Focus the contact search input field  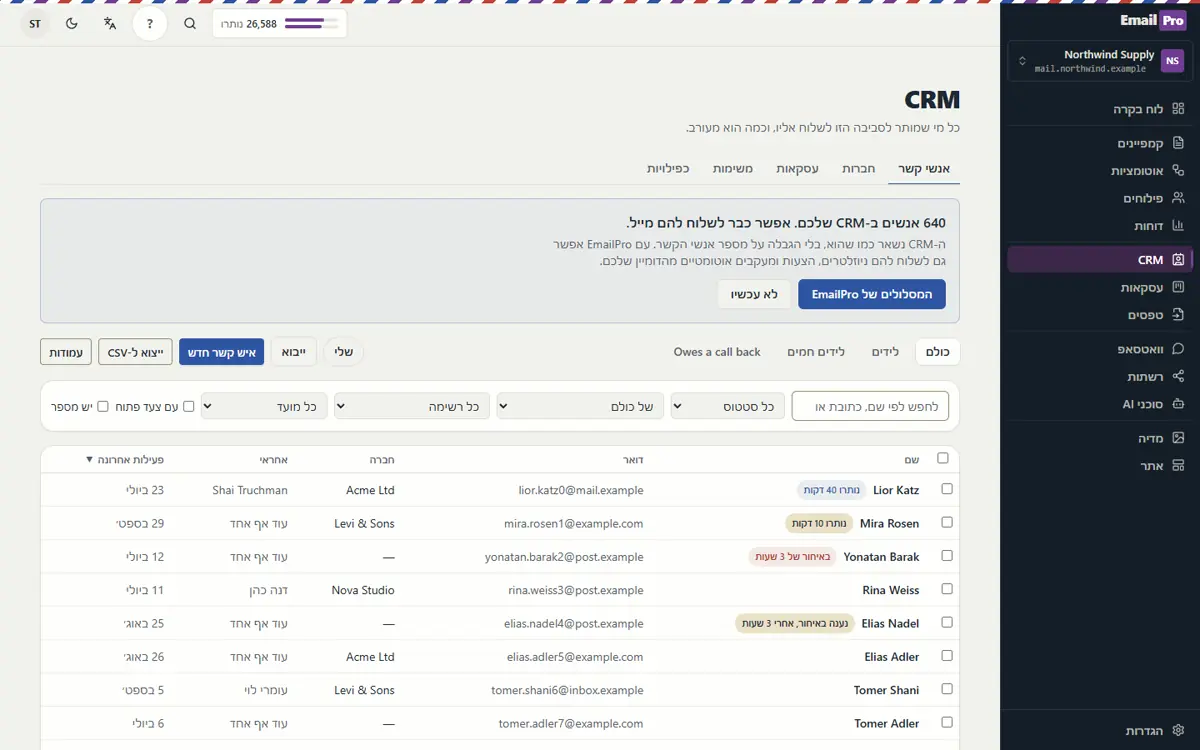pos(870,406)
